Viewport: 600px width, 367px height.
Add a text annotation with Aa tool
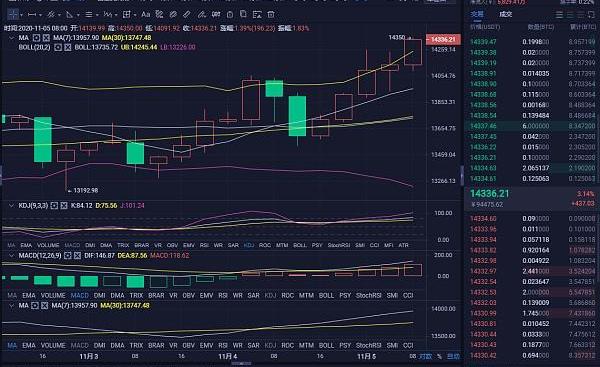tap(145, 15)
